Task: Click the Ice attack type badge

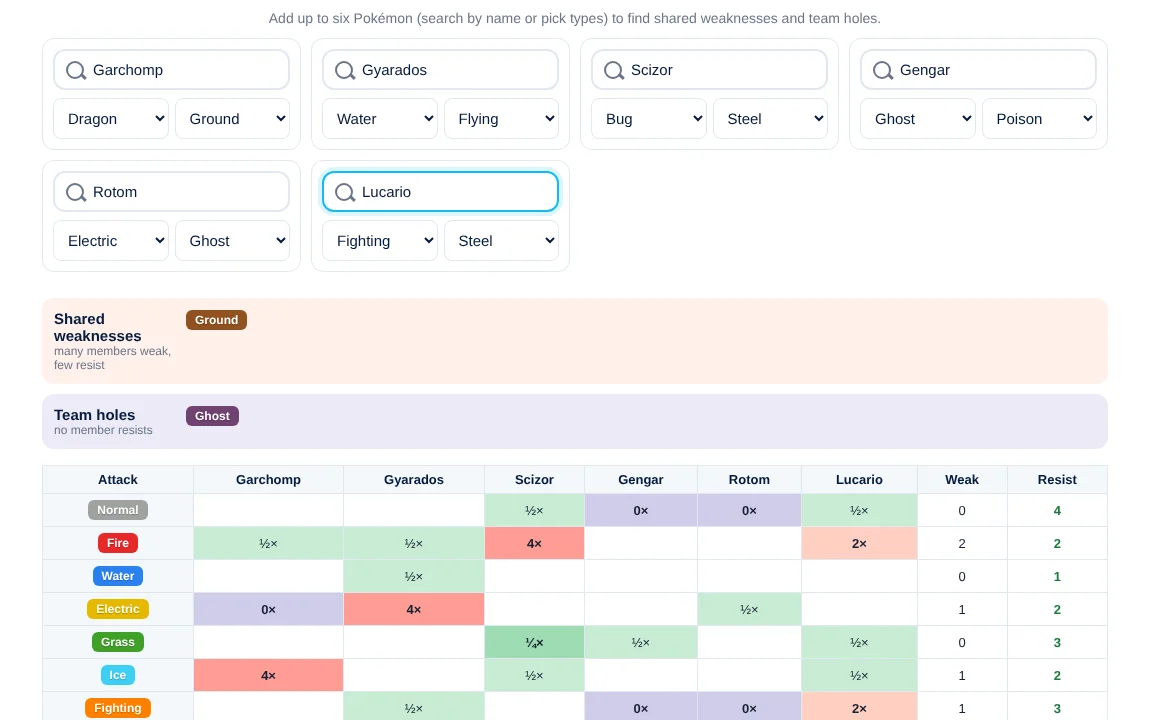Action: (118, 675)
